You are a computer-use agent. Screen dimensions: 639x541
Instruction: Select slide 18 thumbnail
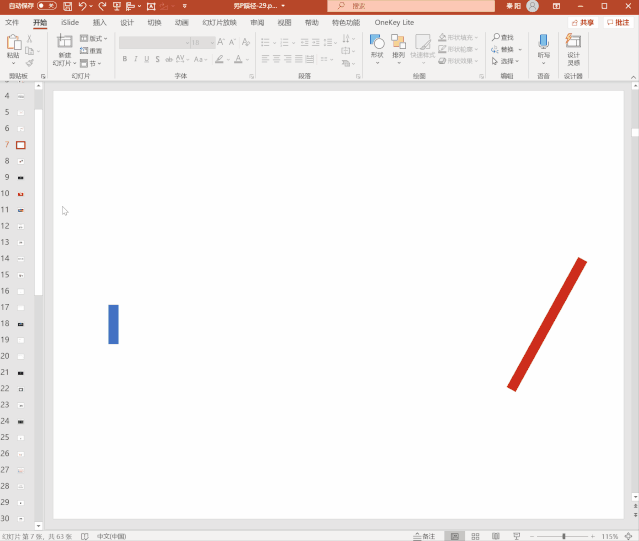point(20,324)
